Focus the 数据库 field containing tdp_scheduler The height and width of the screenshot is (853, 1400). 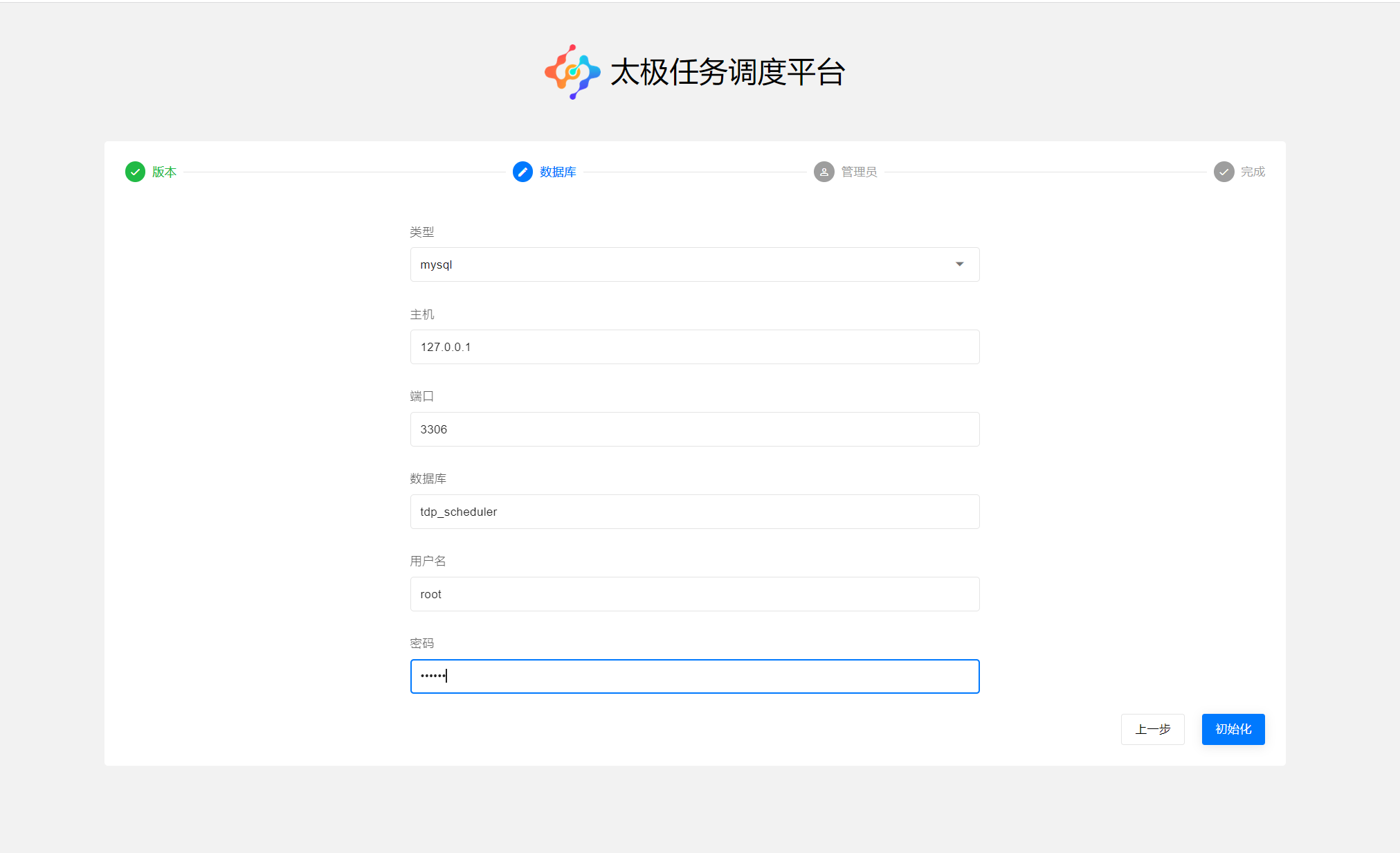[695, 512]
